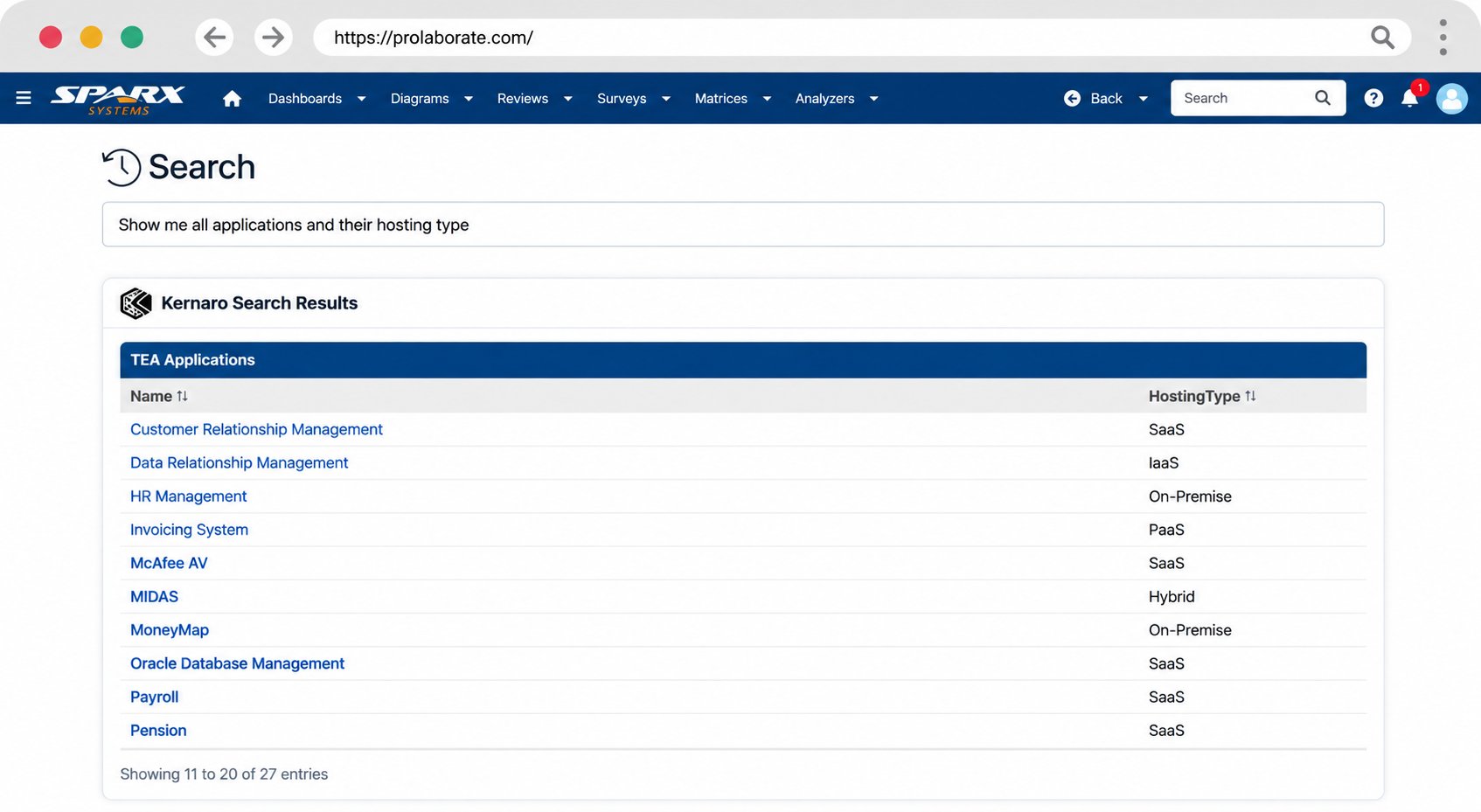The image size is (1481, 812).
Task: Open Data Relationship Management link
Action: coord(239,462)
